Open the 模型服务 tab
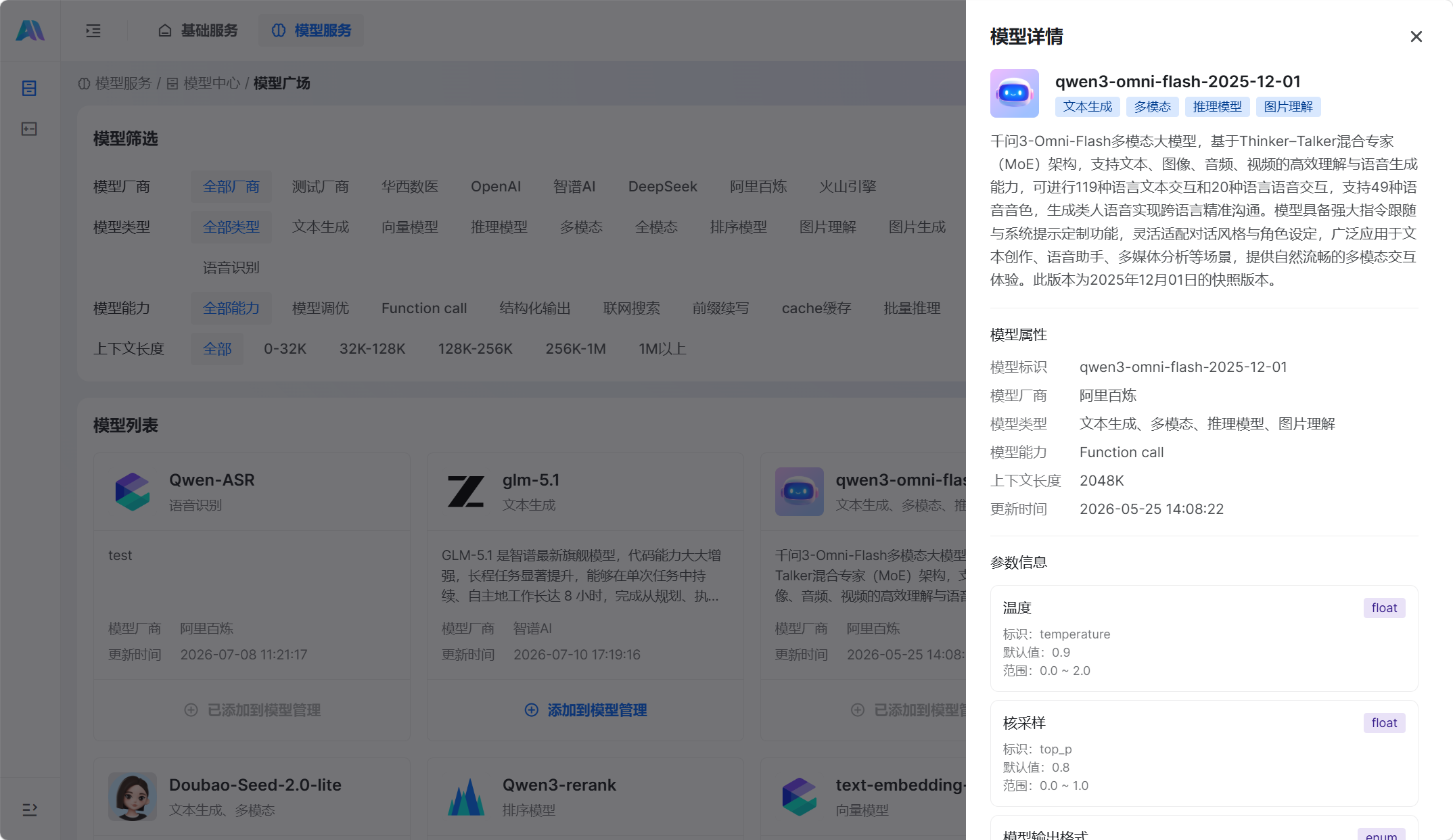This screenshot has width=1453, height=840. tap(311, 30)
